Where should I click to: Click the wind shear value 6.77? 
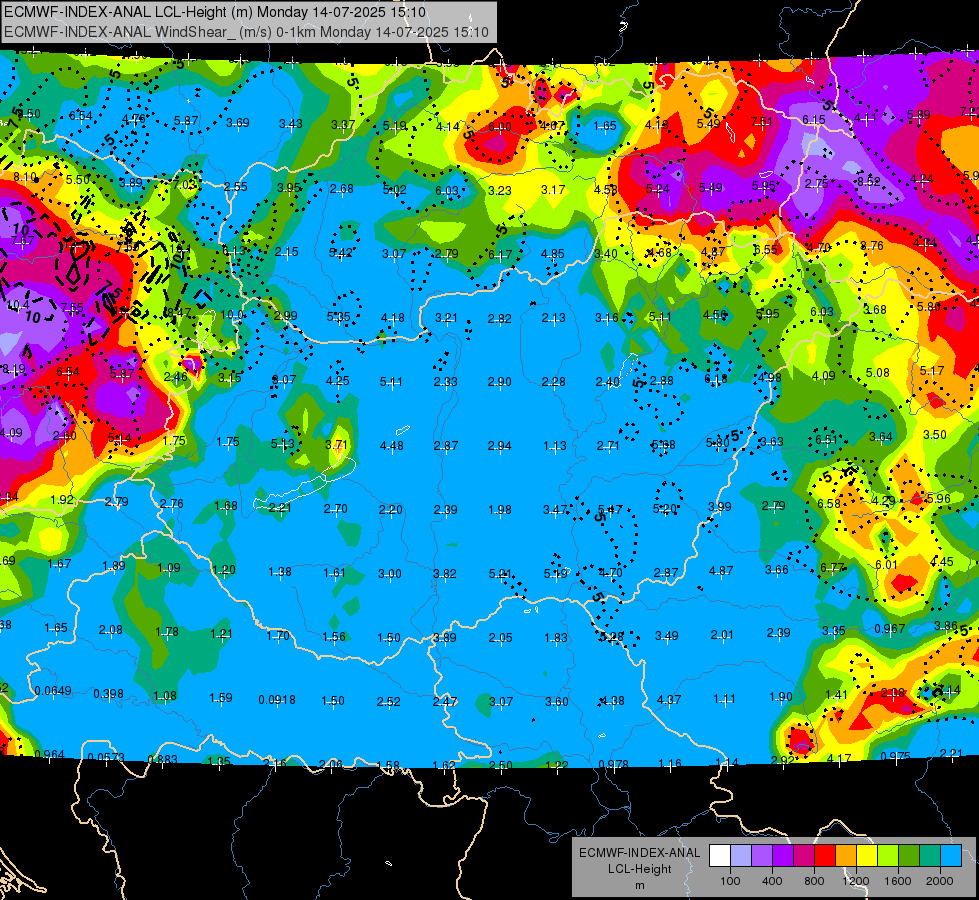[x=832, y=567]
